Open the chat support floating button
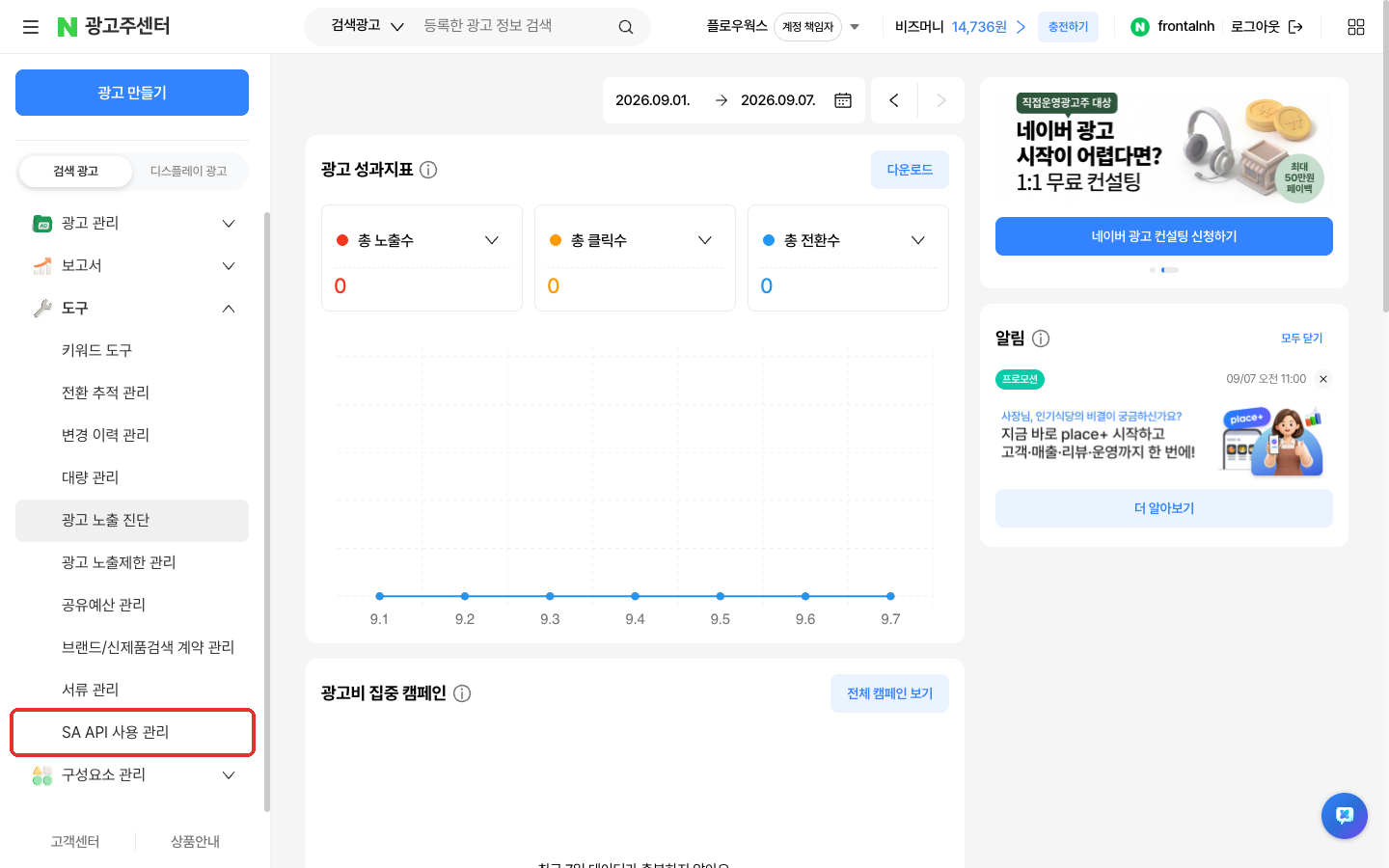The width and height of the screenshot is (1389, 868). (1345, 816)
